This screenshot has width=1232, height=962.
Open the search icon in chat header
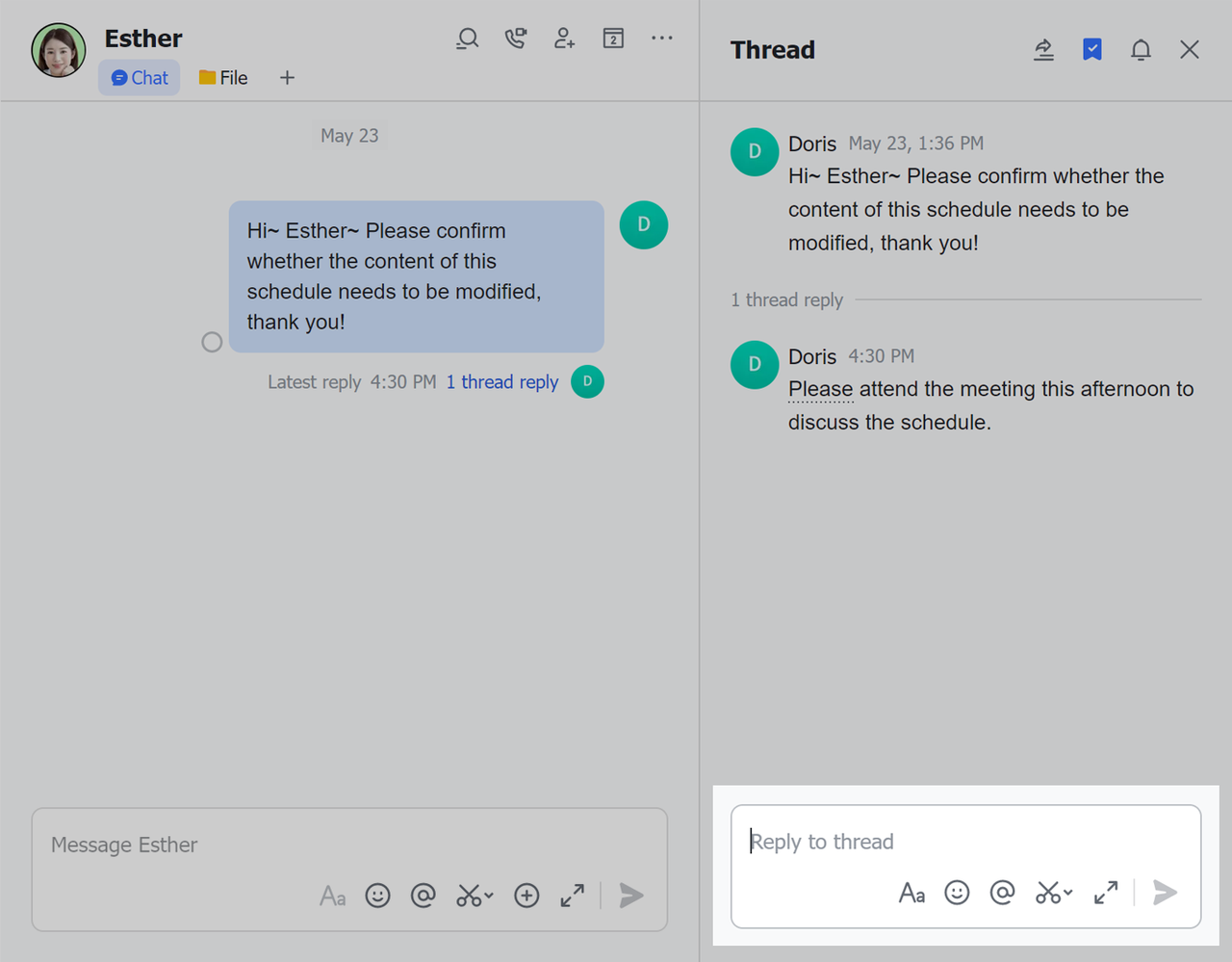[x=468, y=39]
